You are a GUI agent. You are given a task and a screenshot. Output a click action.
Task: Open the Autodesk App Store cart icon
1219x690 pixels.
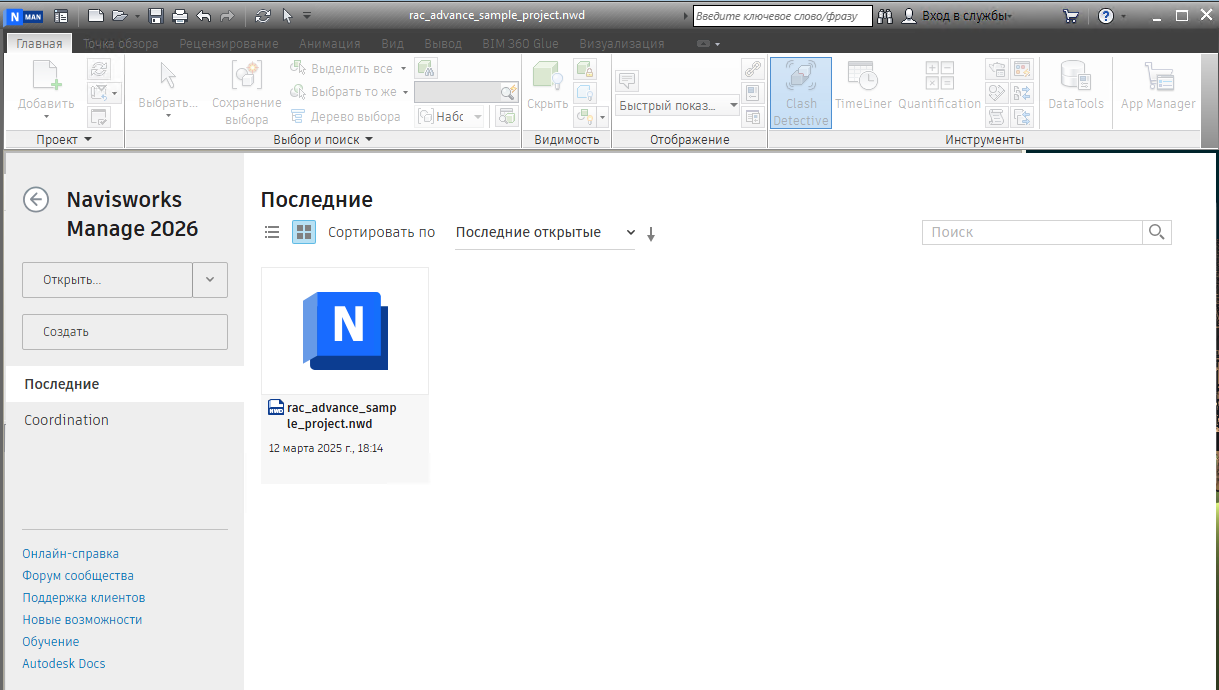pos(1071,16)
